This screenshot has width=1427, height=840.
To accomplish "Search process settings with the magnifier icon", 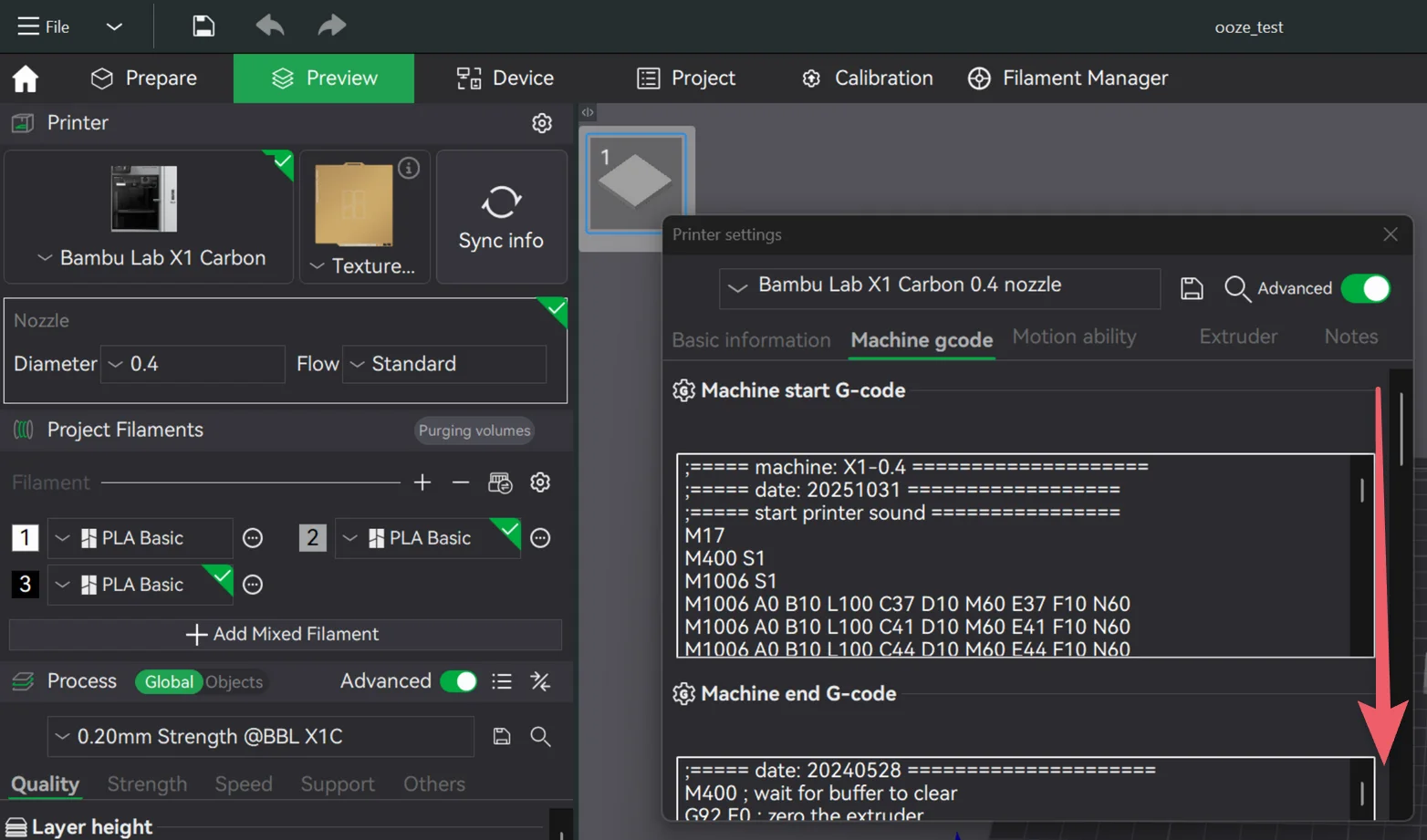I will [540, 736].
